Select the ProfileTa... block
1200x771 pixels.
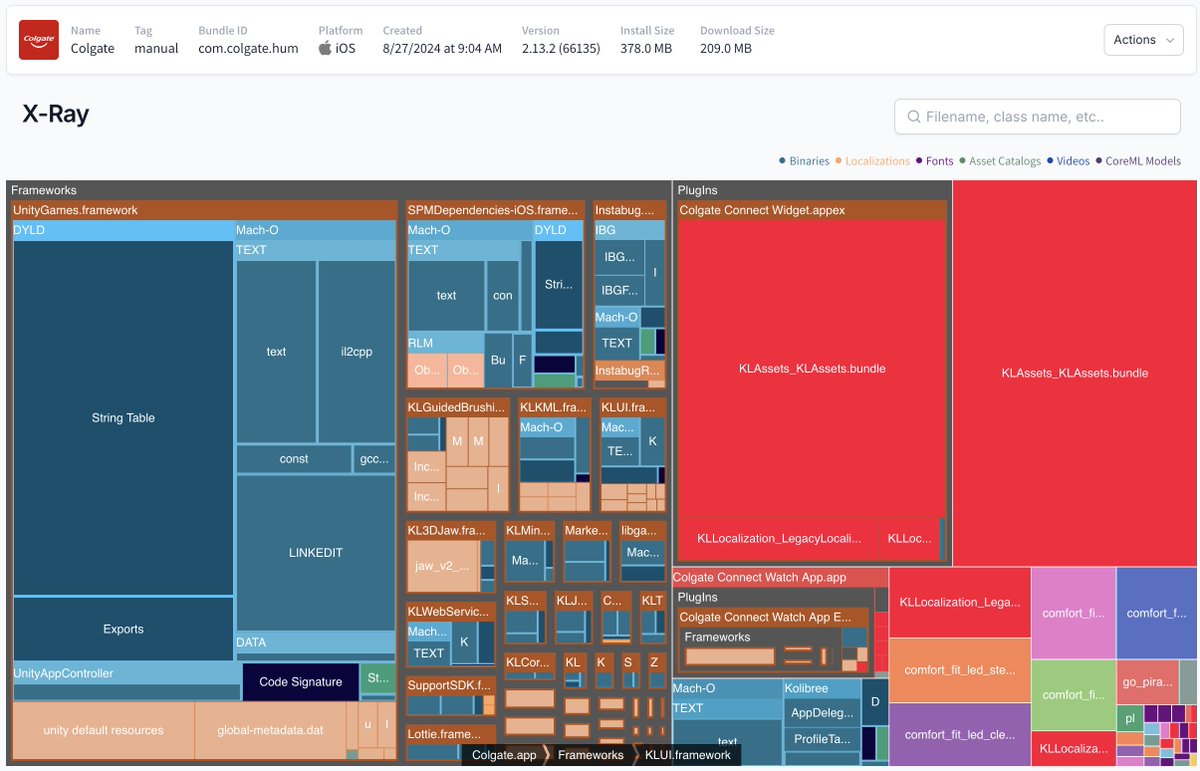[x=822, y=739]
